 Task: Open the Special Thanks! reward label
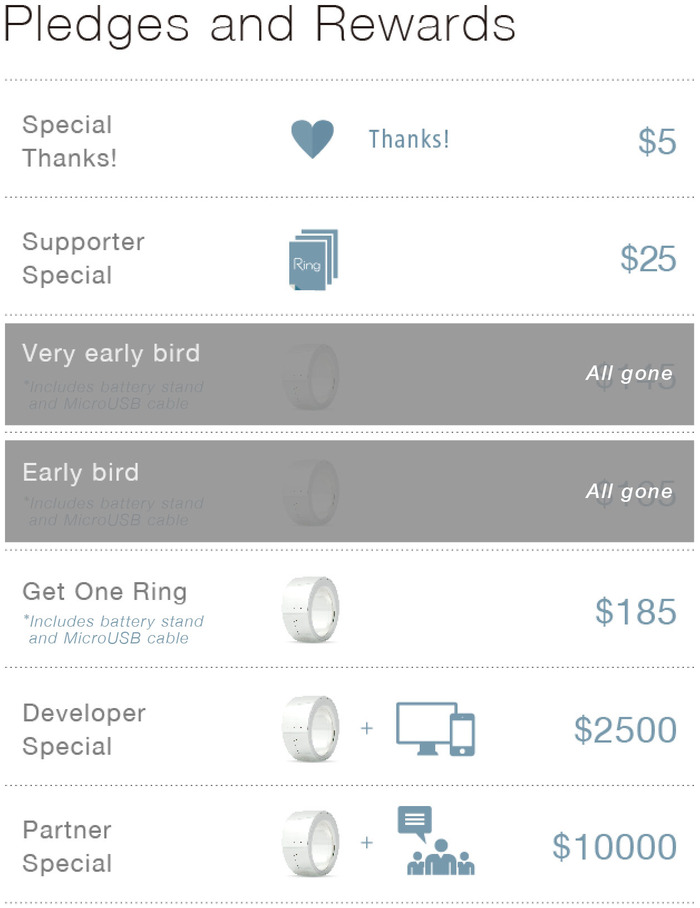point(69,141)
